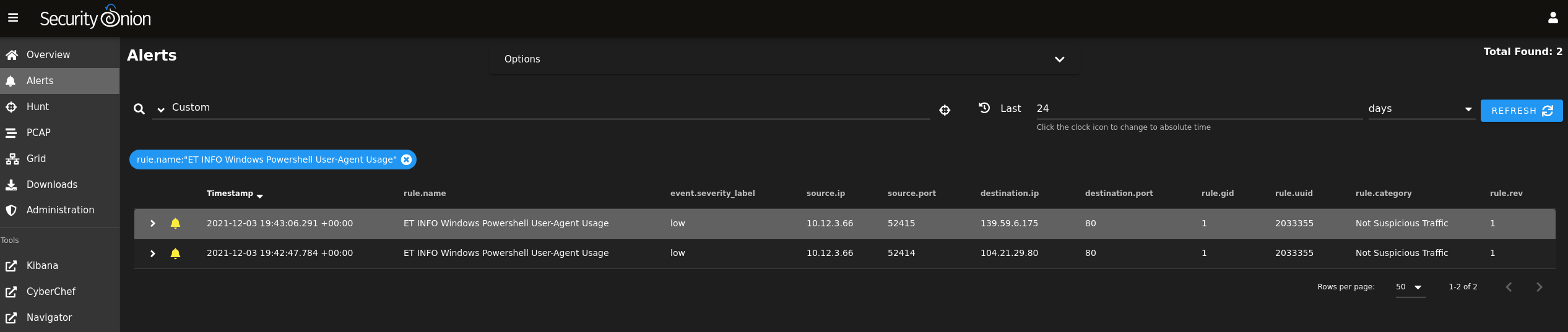Click the clock icon for absolute time
Viewport: 1568px width, 332px height.
click(x=984, y=108)
